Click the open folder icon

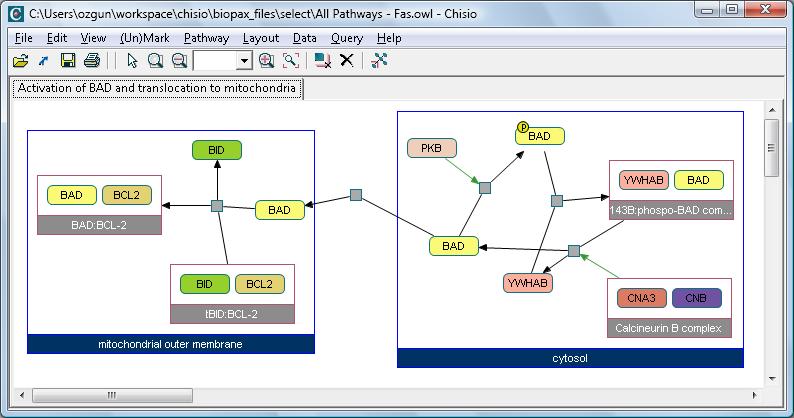tap(20, 61)
